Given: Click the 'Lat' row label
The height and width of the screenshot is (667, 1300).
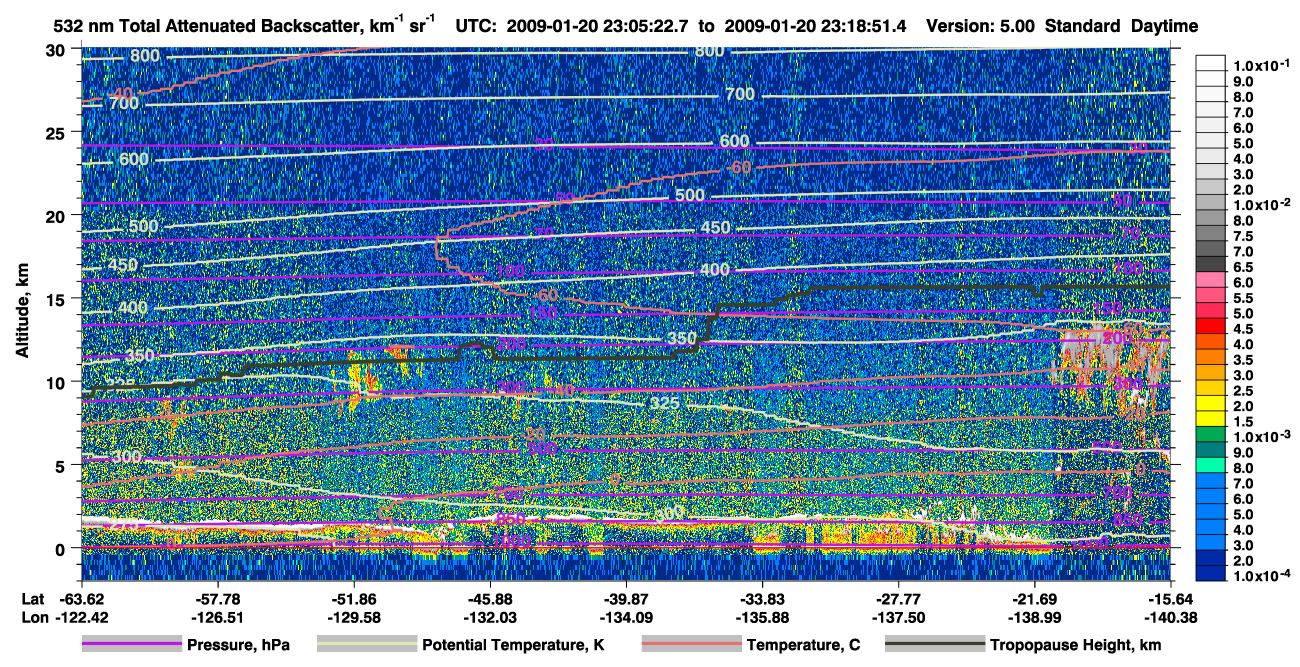Looking at the screenshot, I should (34, 600).
